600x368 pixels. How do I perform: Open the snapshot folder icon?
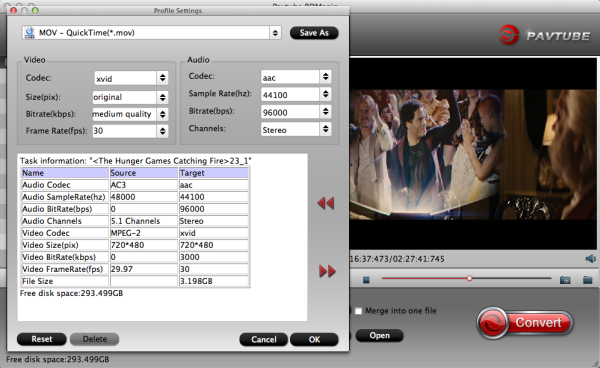[x=588, y=280]
